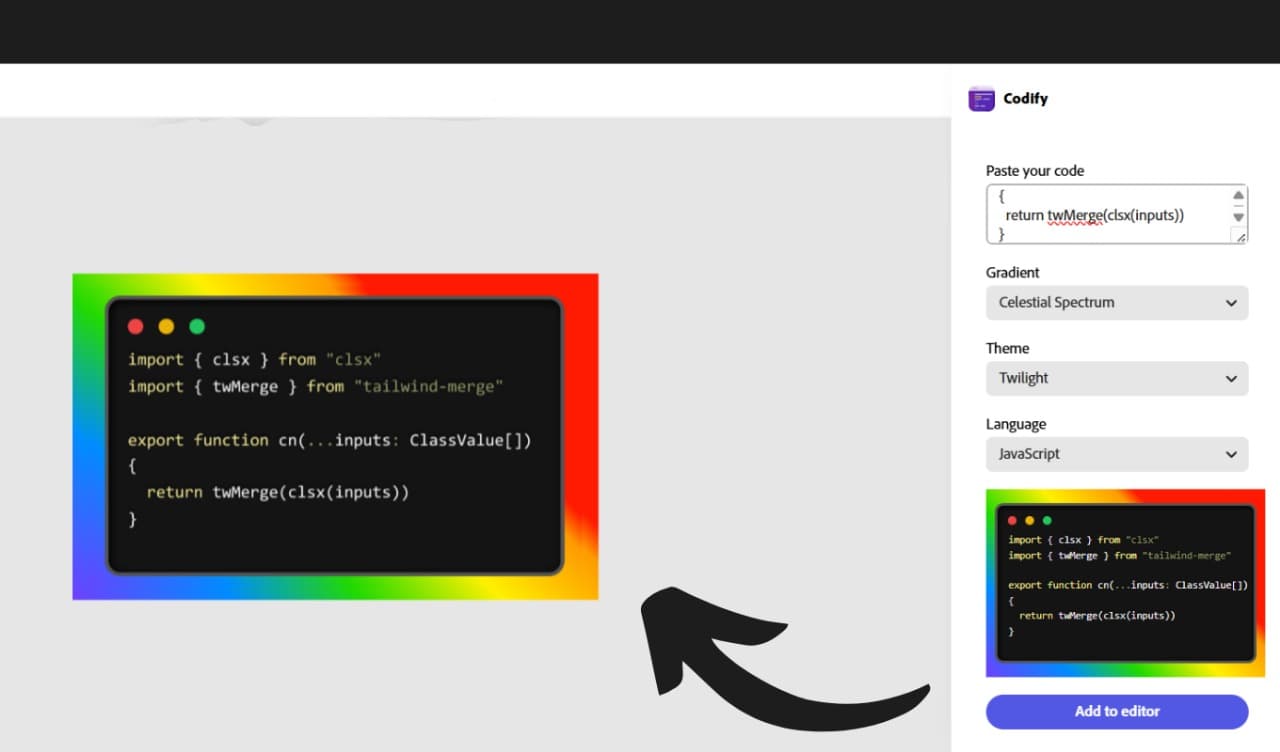The image size is (1280, 752).
Task: Open the Language dropdown showing JavaScript
Action: tap(1117, 454)
